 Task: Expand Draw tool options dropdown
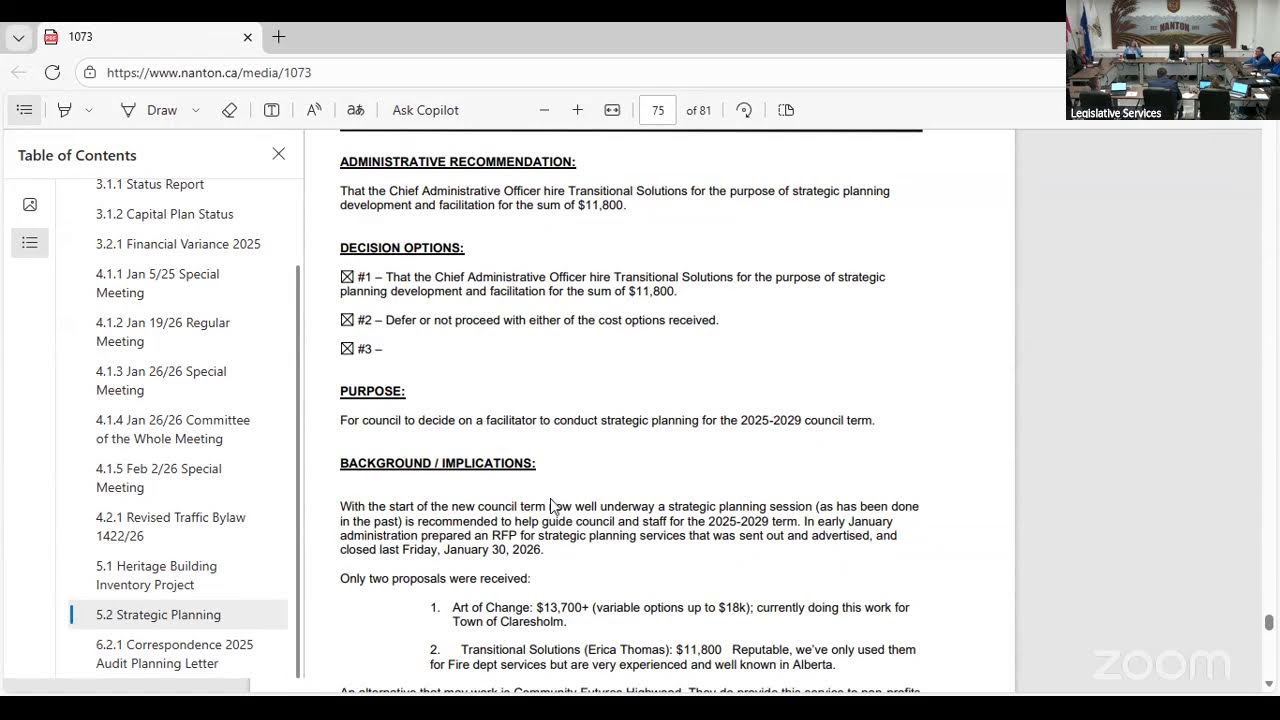coord(195,110)
